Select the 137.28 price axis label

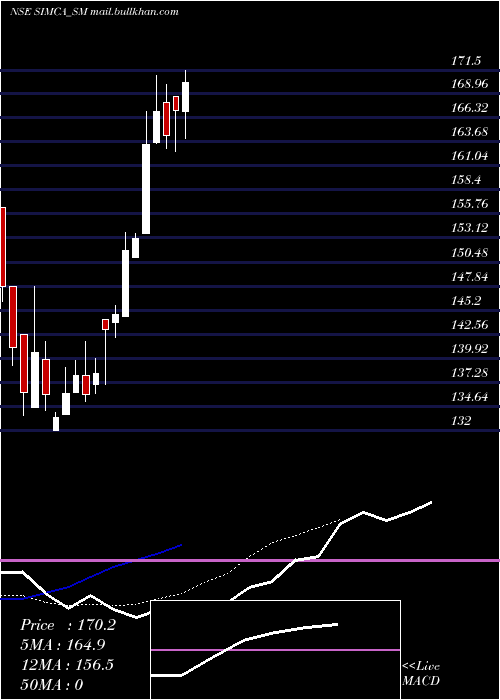click(470, 373)
